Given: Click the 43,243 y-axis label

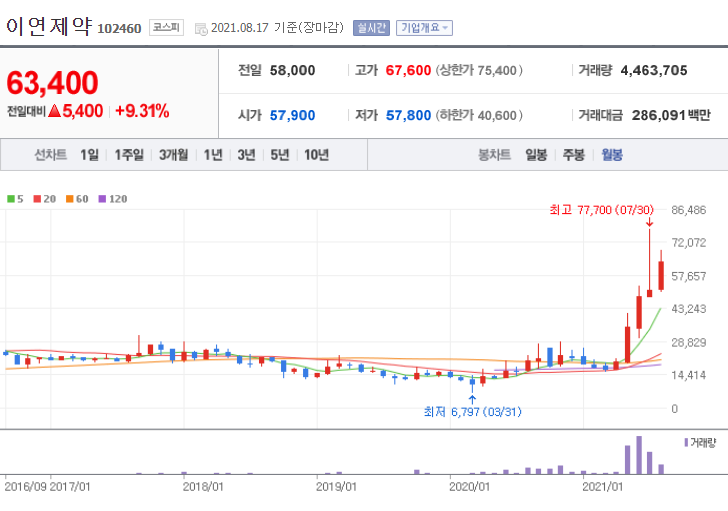Looking at the screenshot, I should tap(689, 309).
